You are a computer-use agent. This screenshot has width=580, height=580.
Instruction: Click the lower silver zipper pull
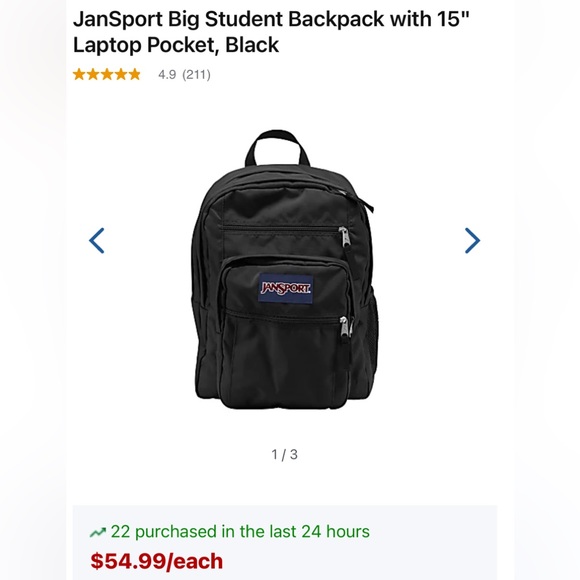[x=345, y=327]
